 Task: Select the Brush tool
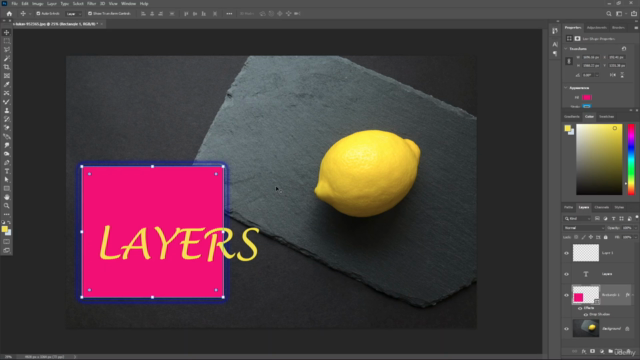[7, 102]
